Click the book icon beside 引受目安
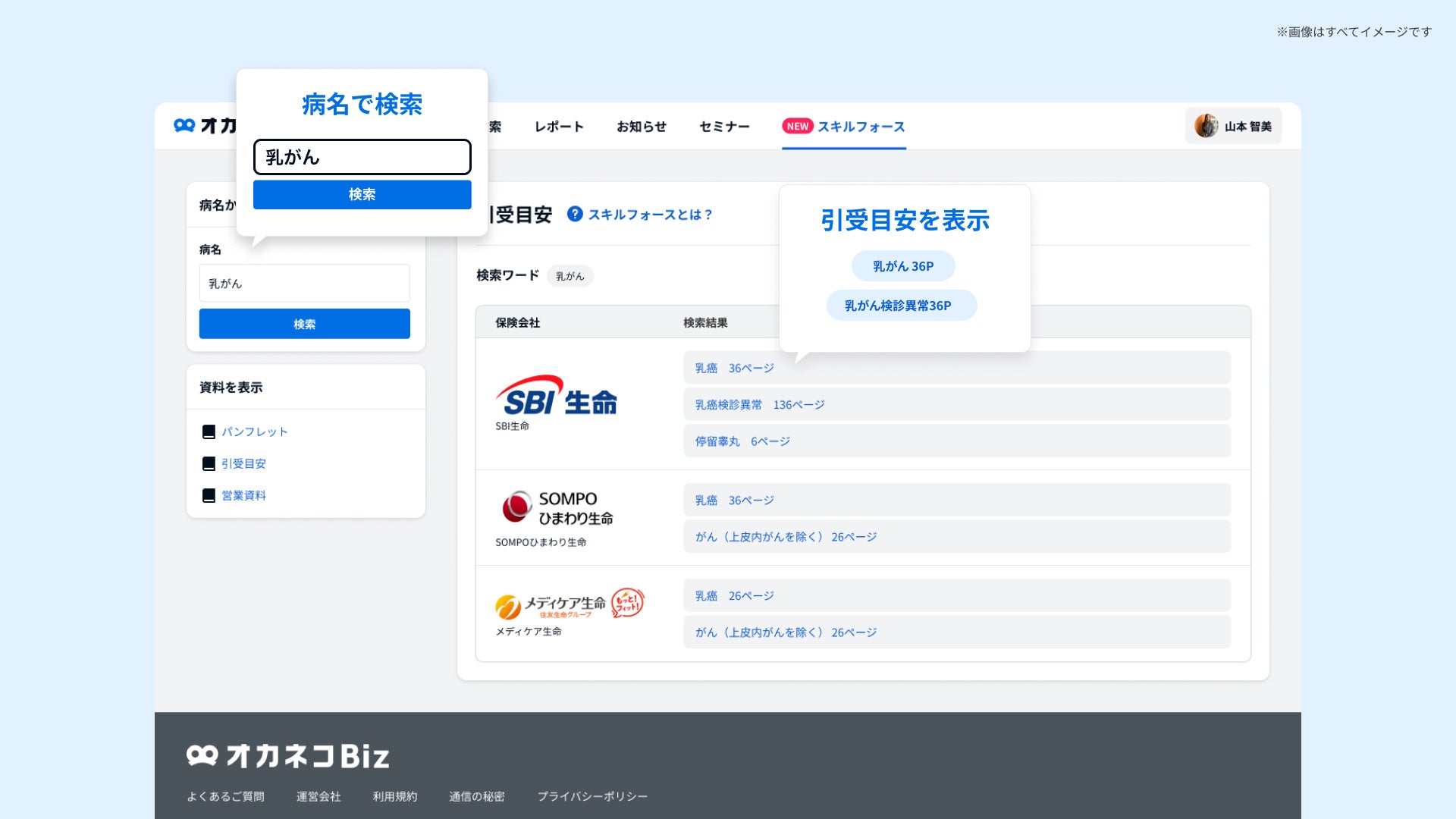This screenshot has width=1456, height=819. point(209,464)
